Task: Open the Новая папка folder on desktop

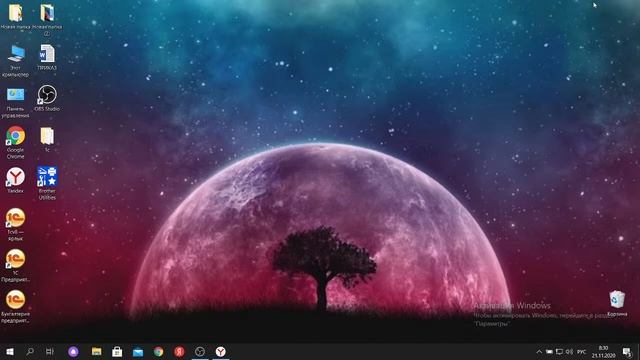Action: 16,17
